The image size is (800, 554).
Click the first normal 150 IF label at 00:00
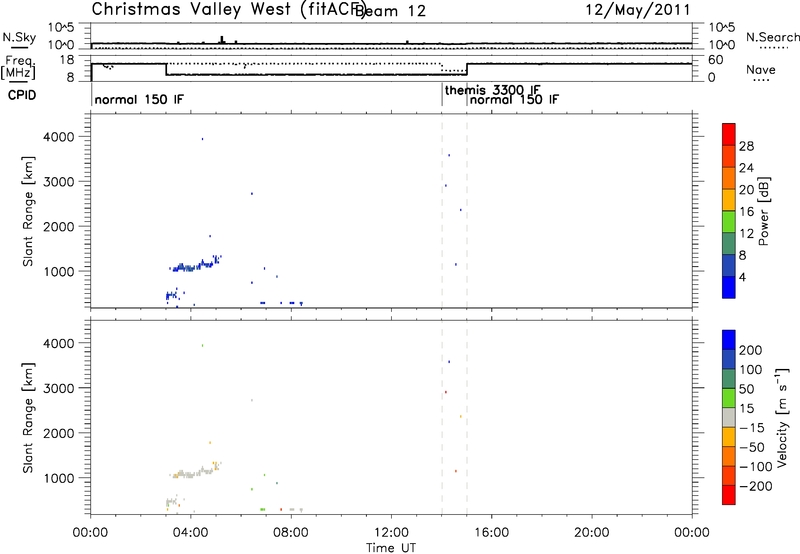[139, 99]
